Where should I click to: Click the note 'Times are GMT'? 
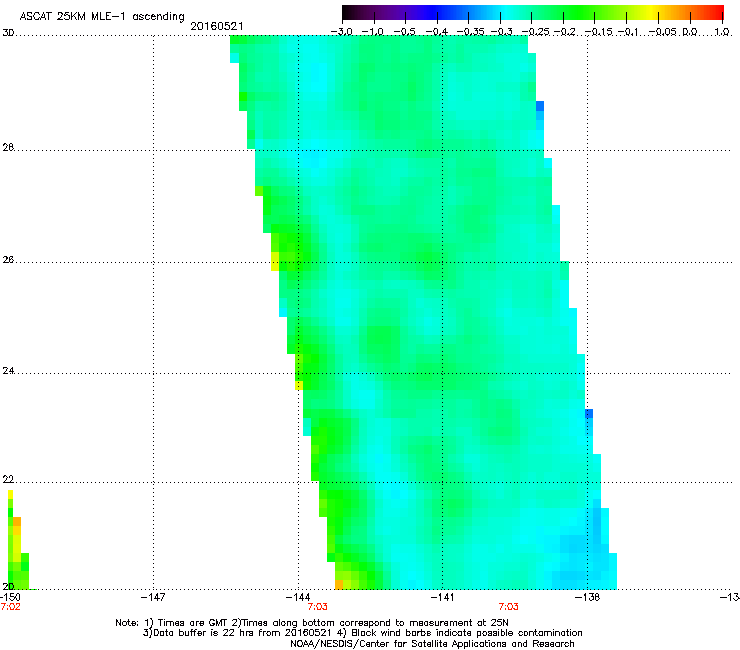click(x=192, y=623)
